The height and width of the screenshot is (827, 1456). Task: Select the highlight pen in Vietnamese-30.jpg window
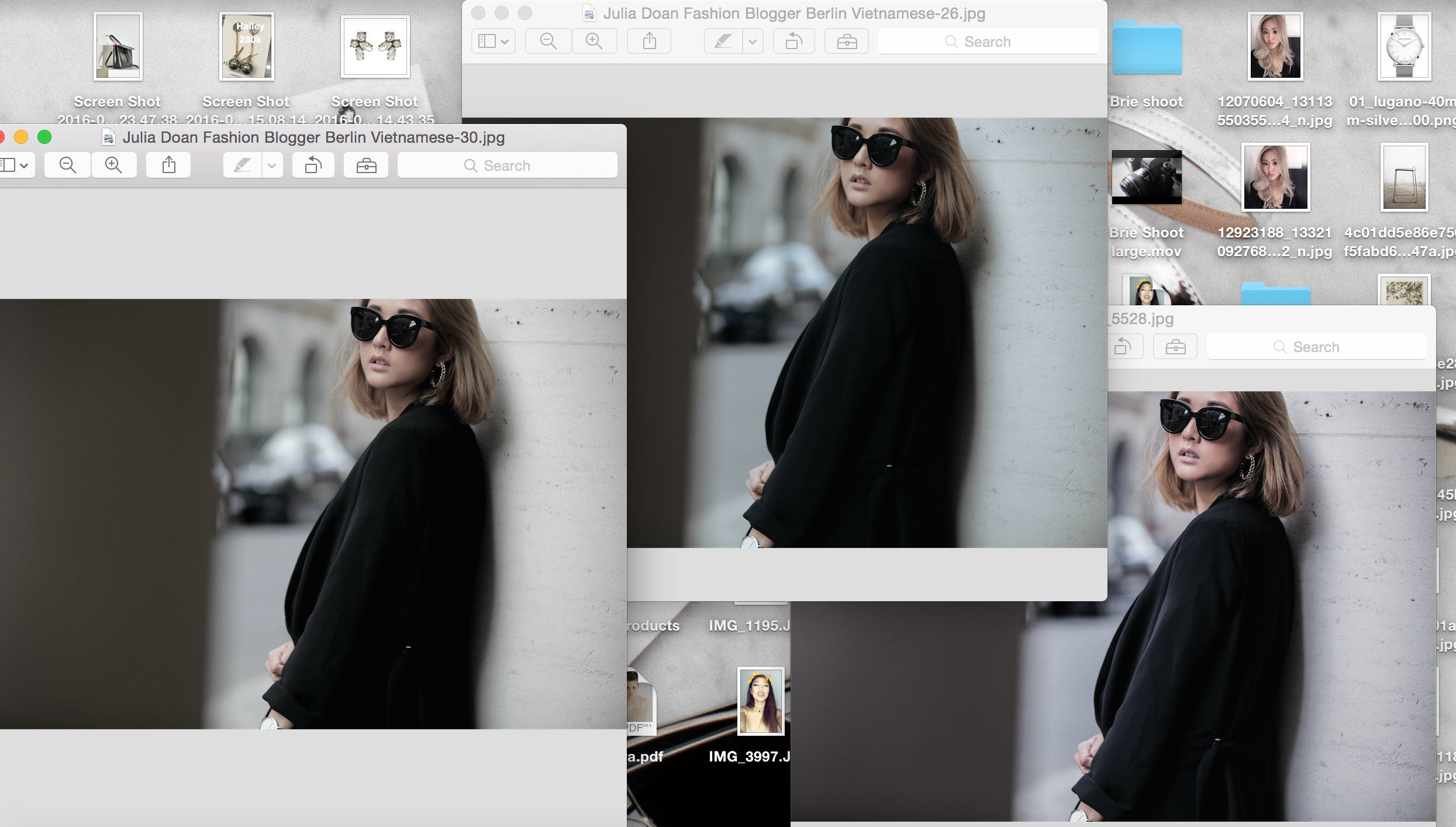243,166
